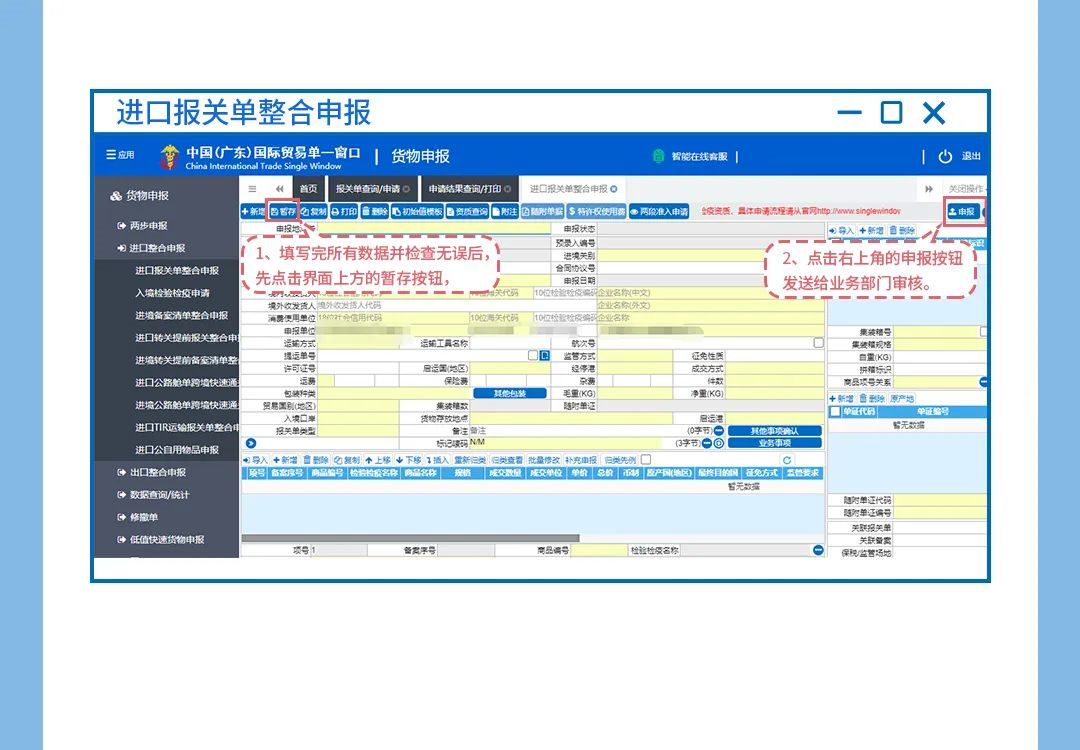Select 入境检验检疫申请 in sidebar
This screenshot has height=750, width=1080.
pos(172,293)
